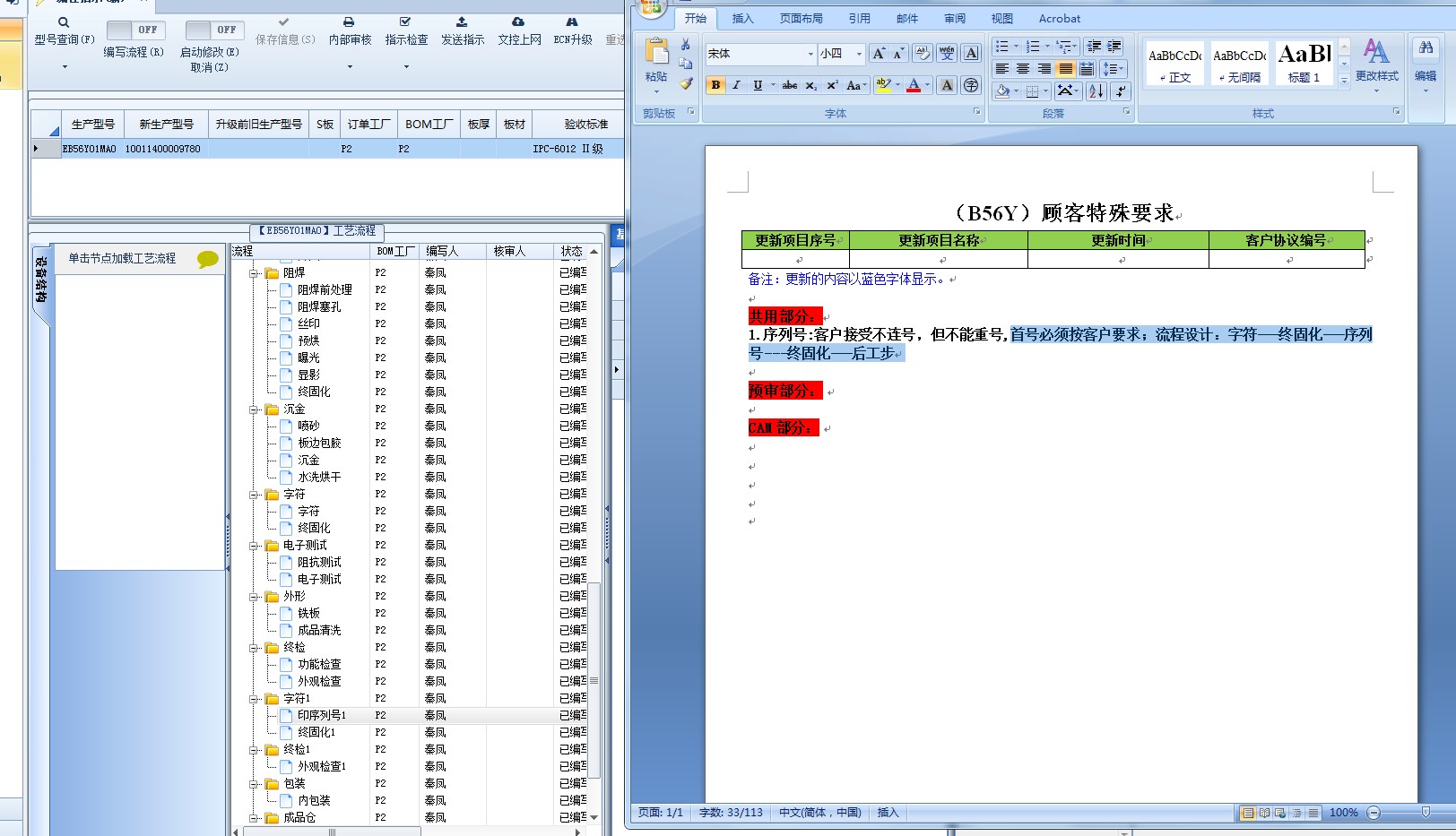
Task: Align text right in Word
Action: [1044, 69]
